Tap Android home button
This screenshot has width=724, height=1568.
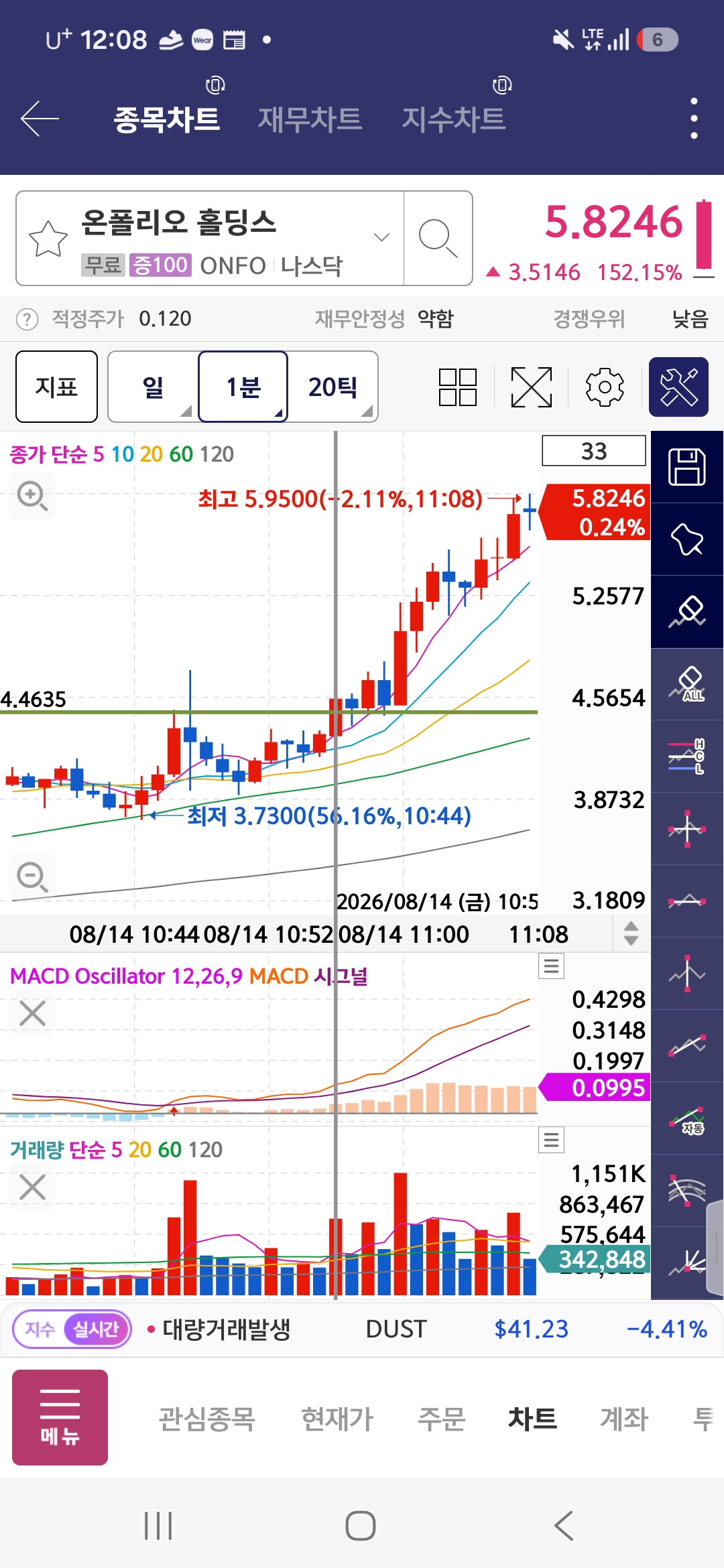tap(361, 1526)
